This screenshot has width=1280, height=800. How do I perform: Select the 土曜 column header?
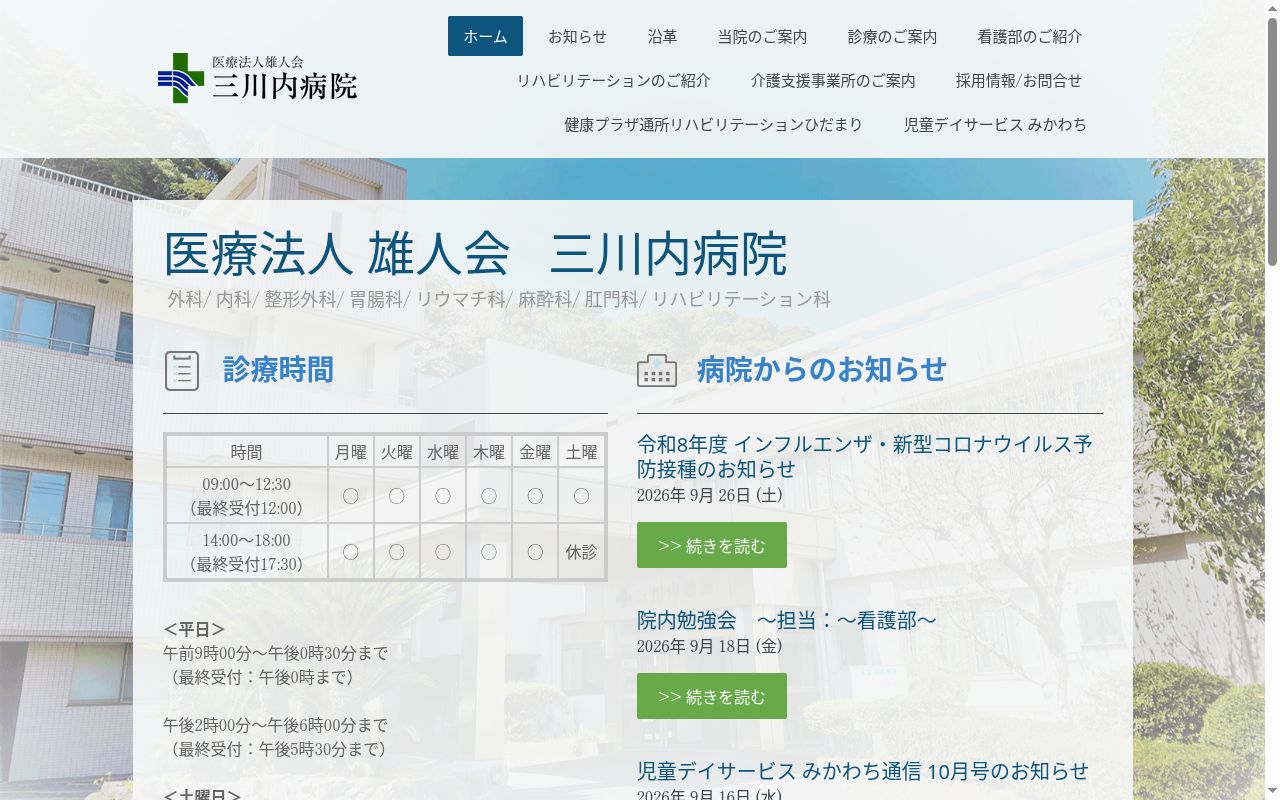click(x=581, y=452)
